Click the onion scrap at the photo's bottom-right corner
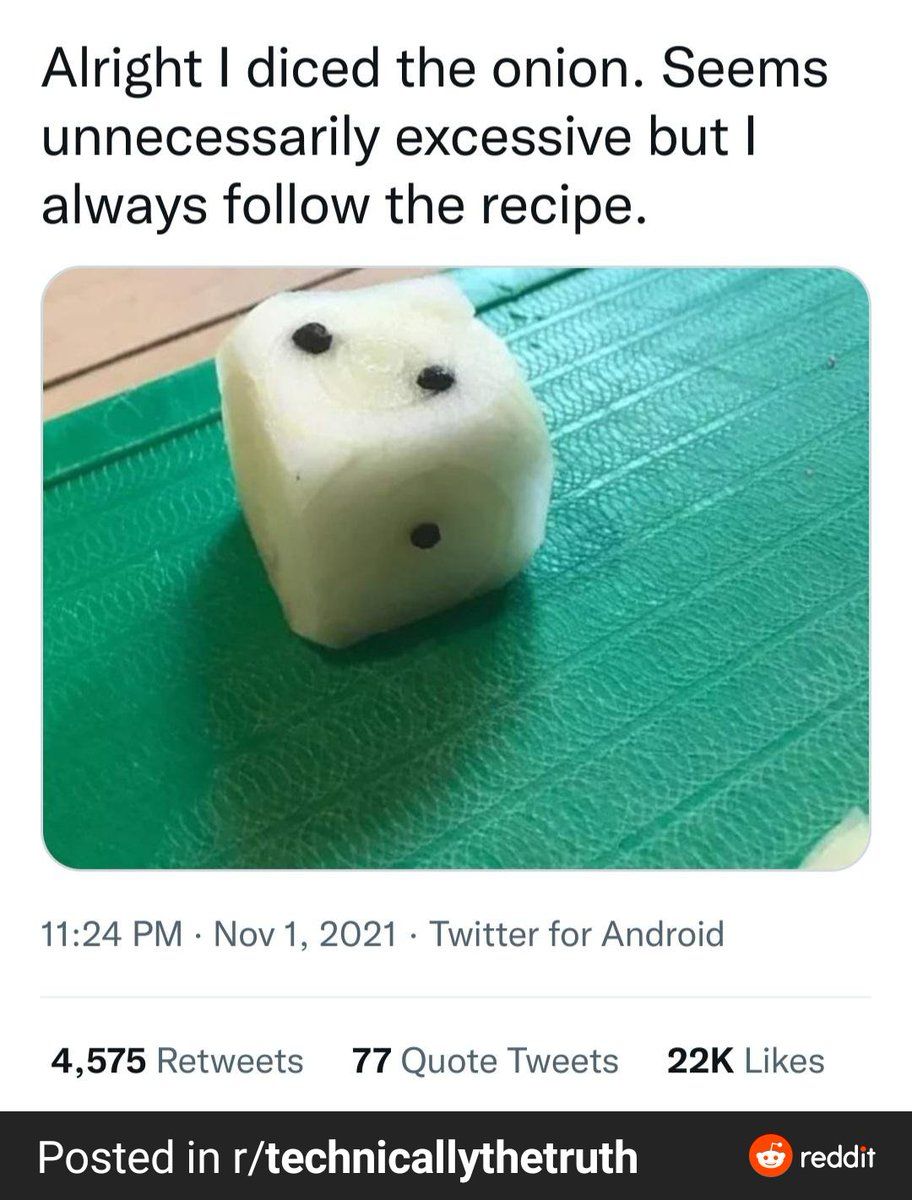912x1200 pixels. (846, 836)
